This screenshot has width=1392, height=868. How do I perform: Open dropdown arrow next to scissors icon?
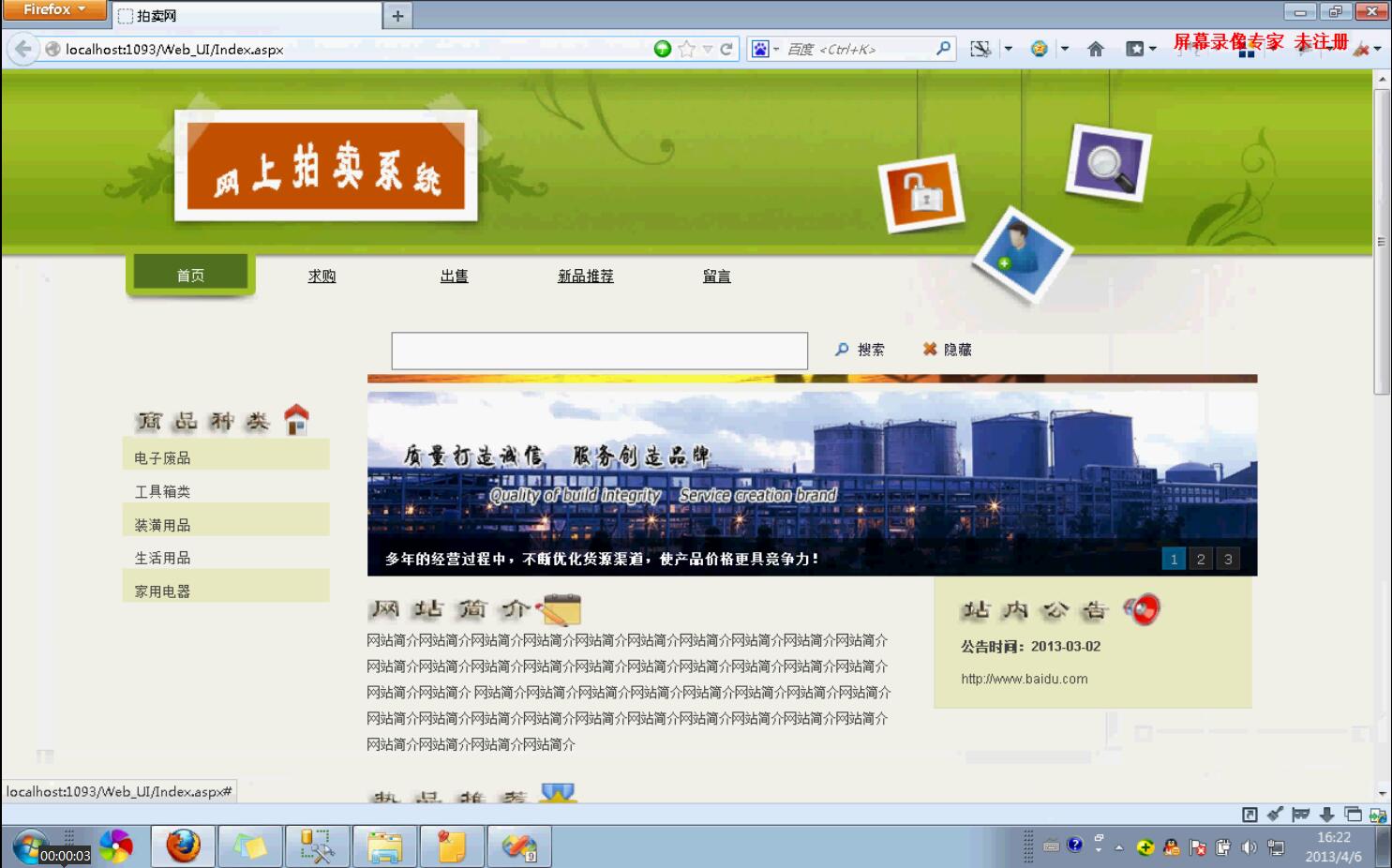[1009, 49]
